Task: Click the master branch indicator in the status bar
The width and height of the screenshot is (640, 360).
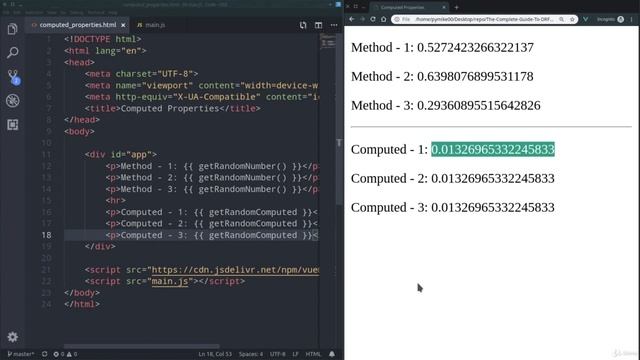Action: [x=21, y=354]
